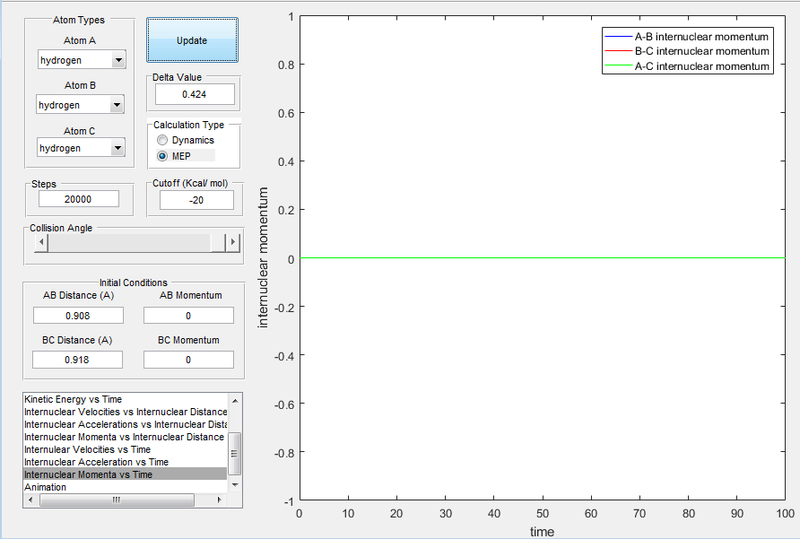
Task: Click A-B internuclear momentum legend entry
Action: point(687,37)
